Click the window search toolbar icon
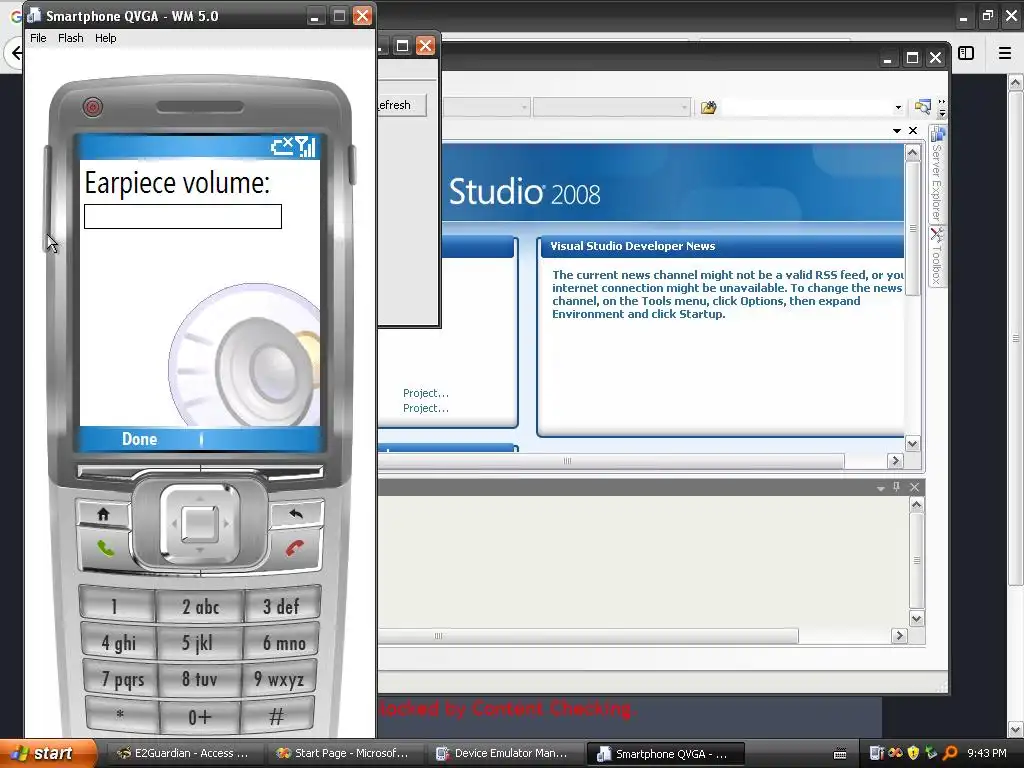The width and height of the screenshot is (1024, 768). pyautogui.click(x=923, y=106)
